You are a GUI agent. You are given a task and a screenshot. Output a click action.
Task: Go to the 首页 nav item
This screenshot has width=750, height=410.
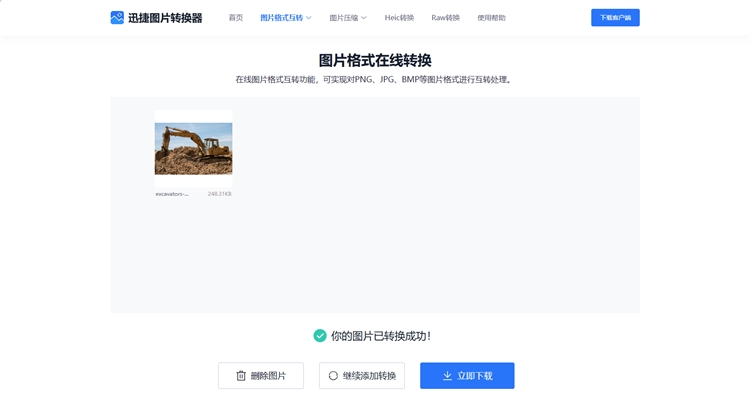(236, 18)
